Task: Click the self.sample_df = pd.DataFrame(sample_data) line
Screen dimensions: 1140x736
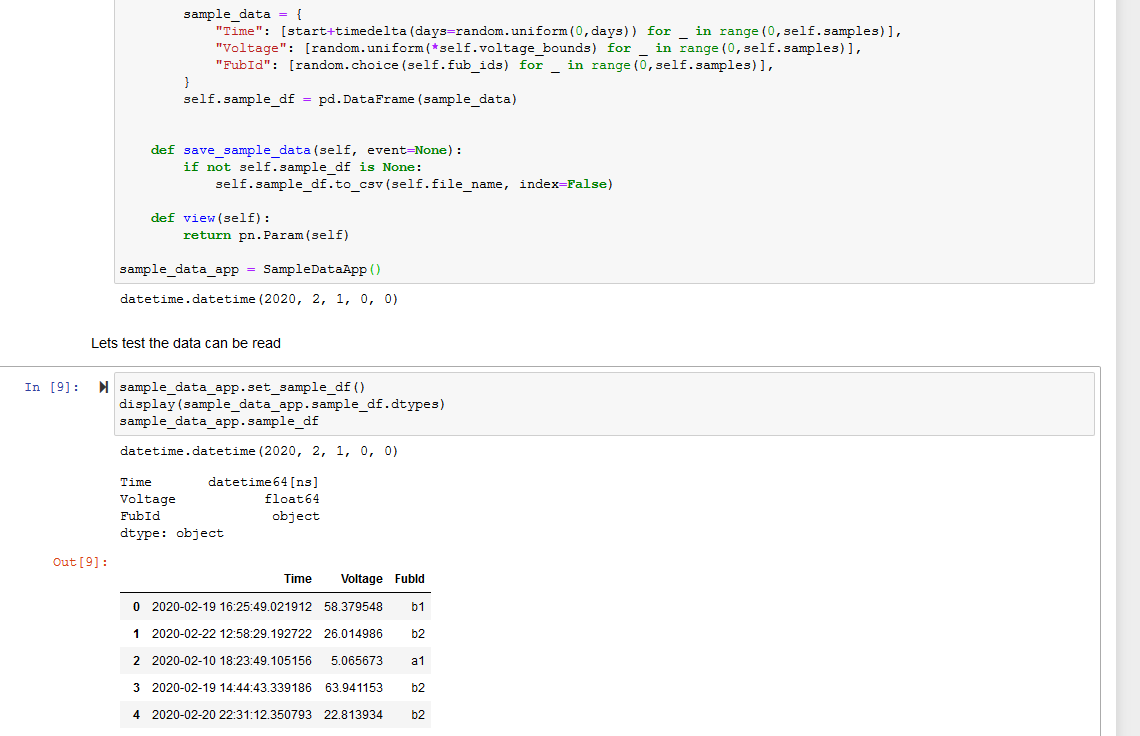Action: pyautogui.click(x=350, y=99)
